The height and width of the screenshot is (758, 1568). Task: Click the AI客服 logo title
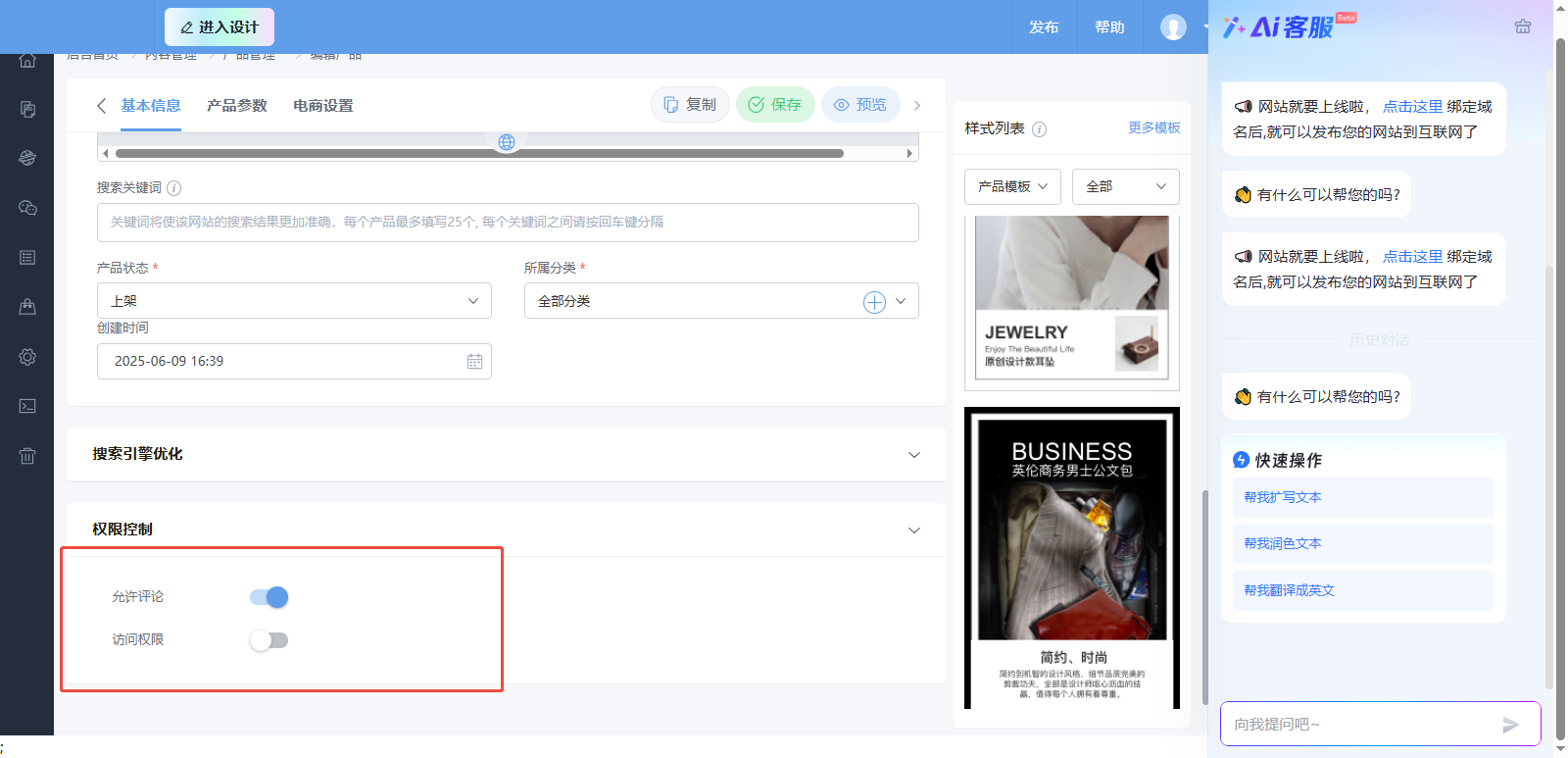1288,26
